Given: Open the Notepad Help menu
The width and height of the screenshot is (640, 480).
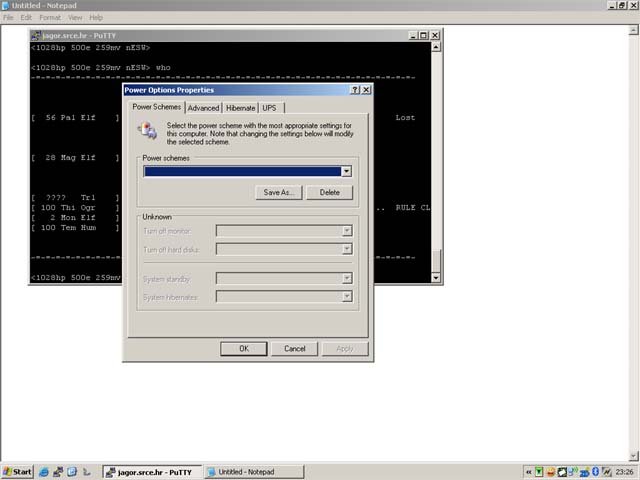Looking at the screenshot, I should [x=96, y=18].
